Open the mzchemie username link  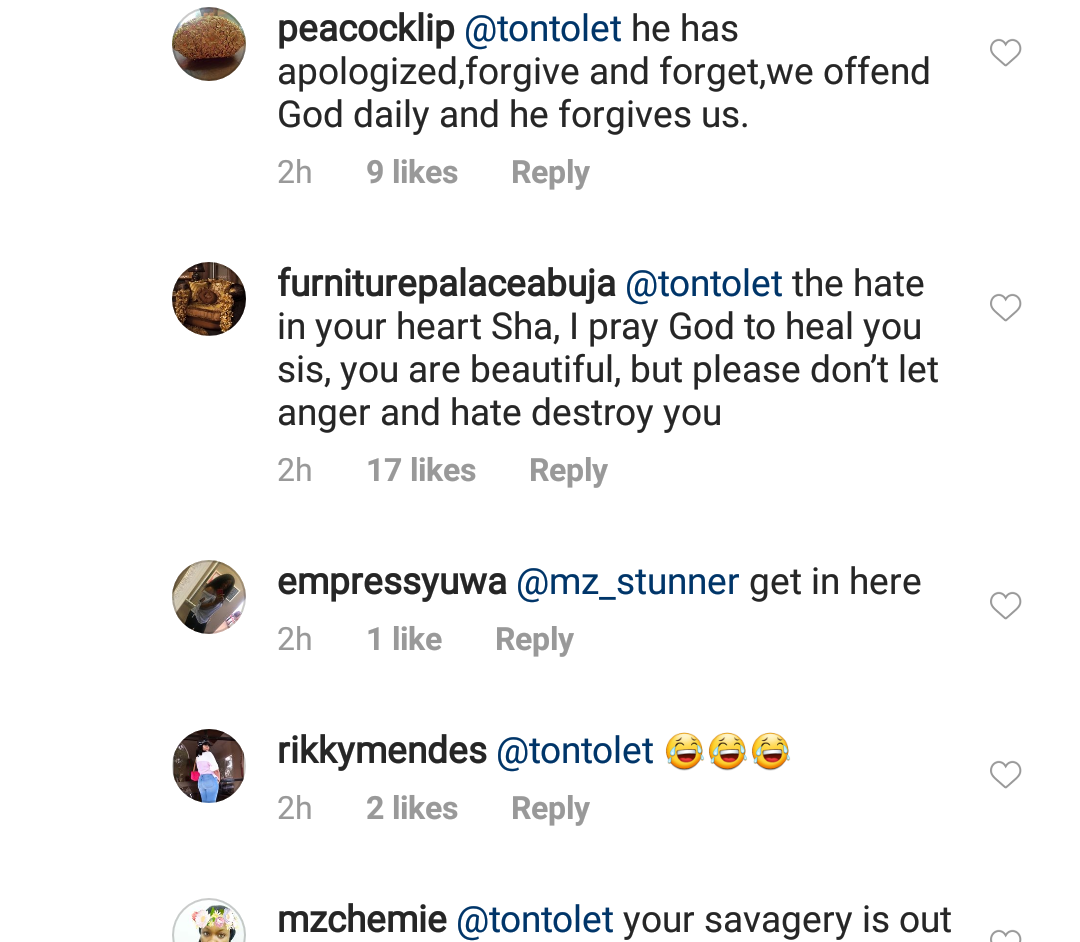[x=362, y=920]
